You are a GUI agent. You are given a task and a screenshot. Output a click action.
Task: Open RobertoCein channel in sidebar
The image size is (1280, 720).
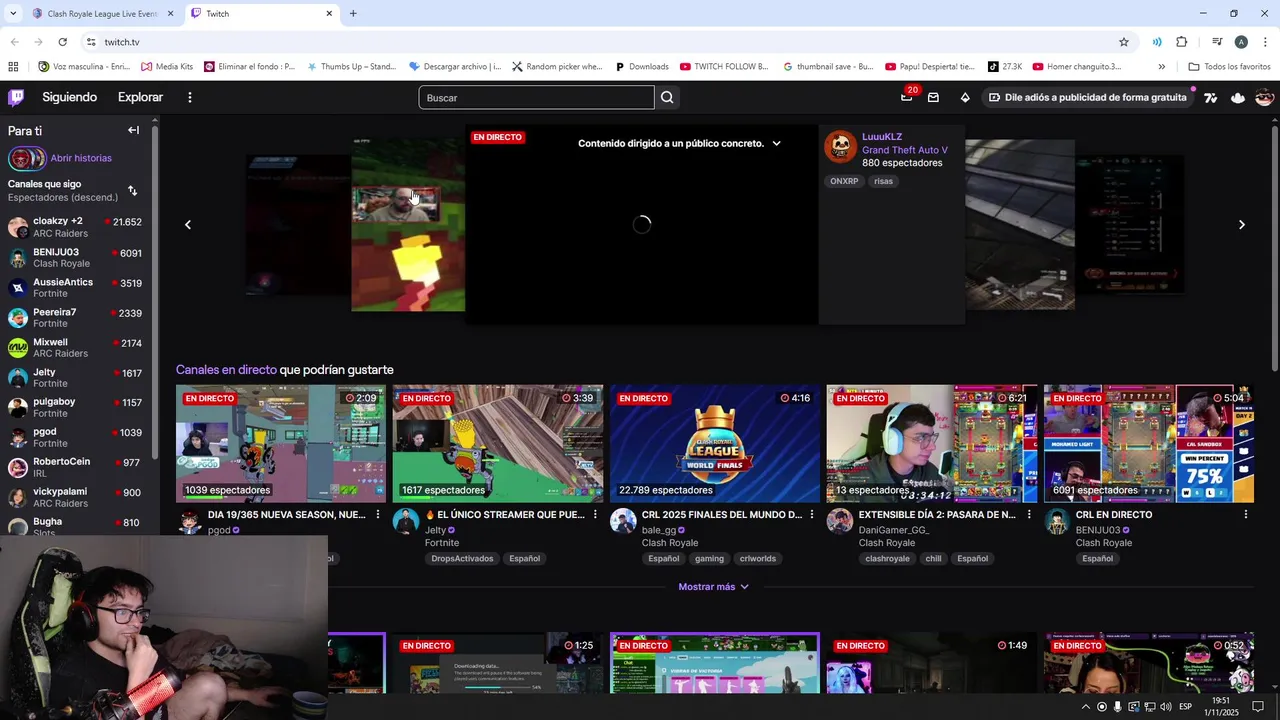(76, 467)
